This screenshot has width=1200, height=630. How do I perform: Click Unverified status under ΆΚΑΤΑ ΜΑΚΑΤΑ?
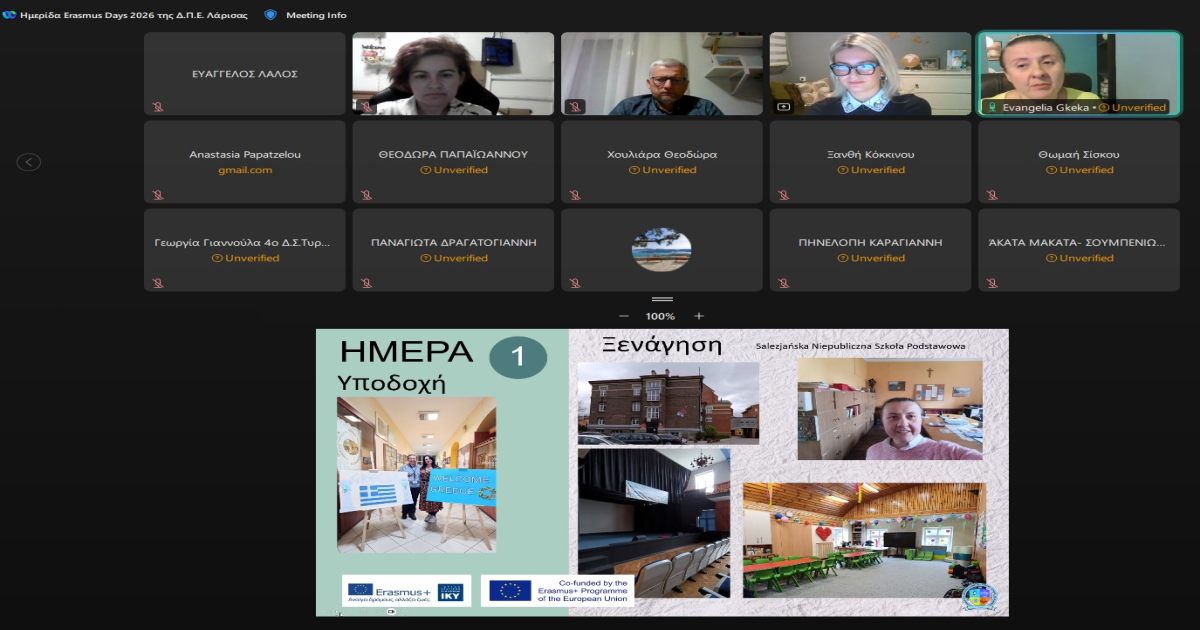[1079, 258]
